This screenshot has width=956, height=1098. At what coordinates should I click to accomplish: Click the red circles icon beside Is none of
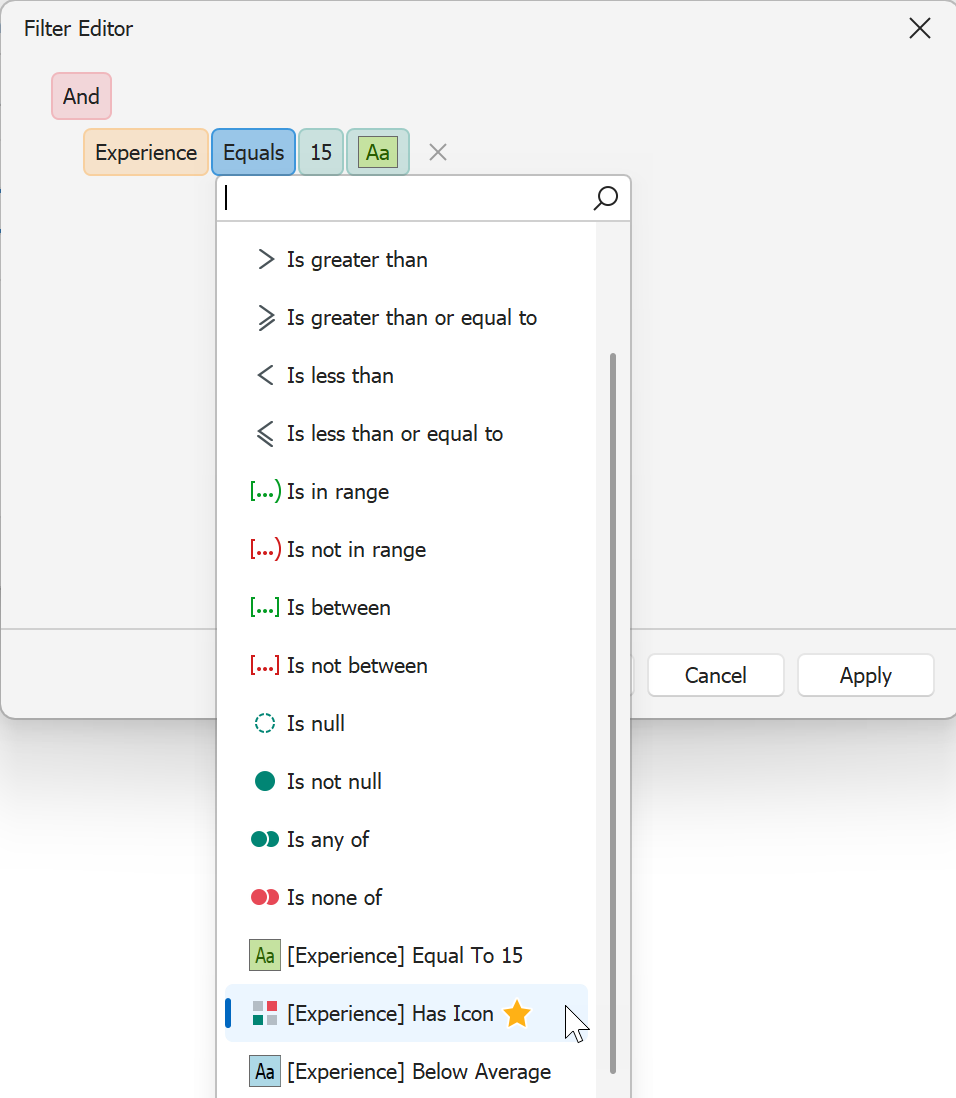pyautogui.click(x=264, y=897)
